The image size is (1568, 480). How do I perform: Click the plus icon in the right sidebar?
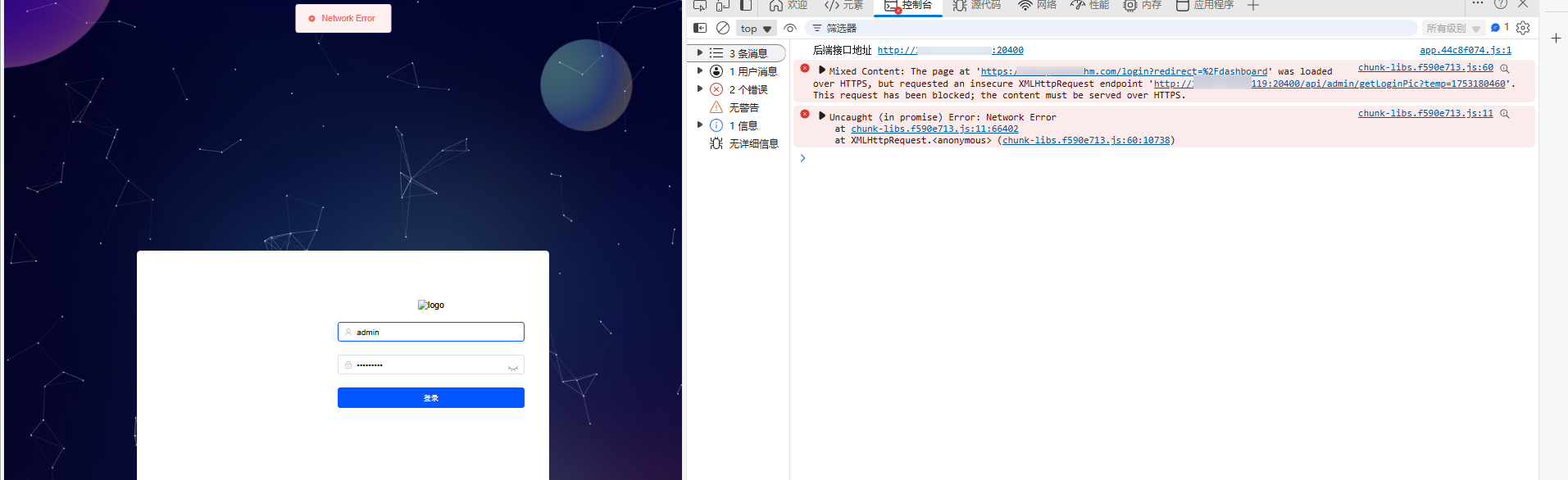click(1556, 38)
